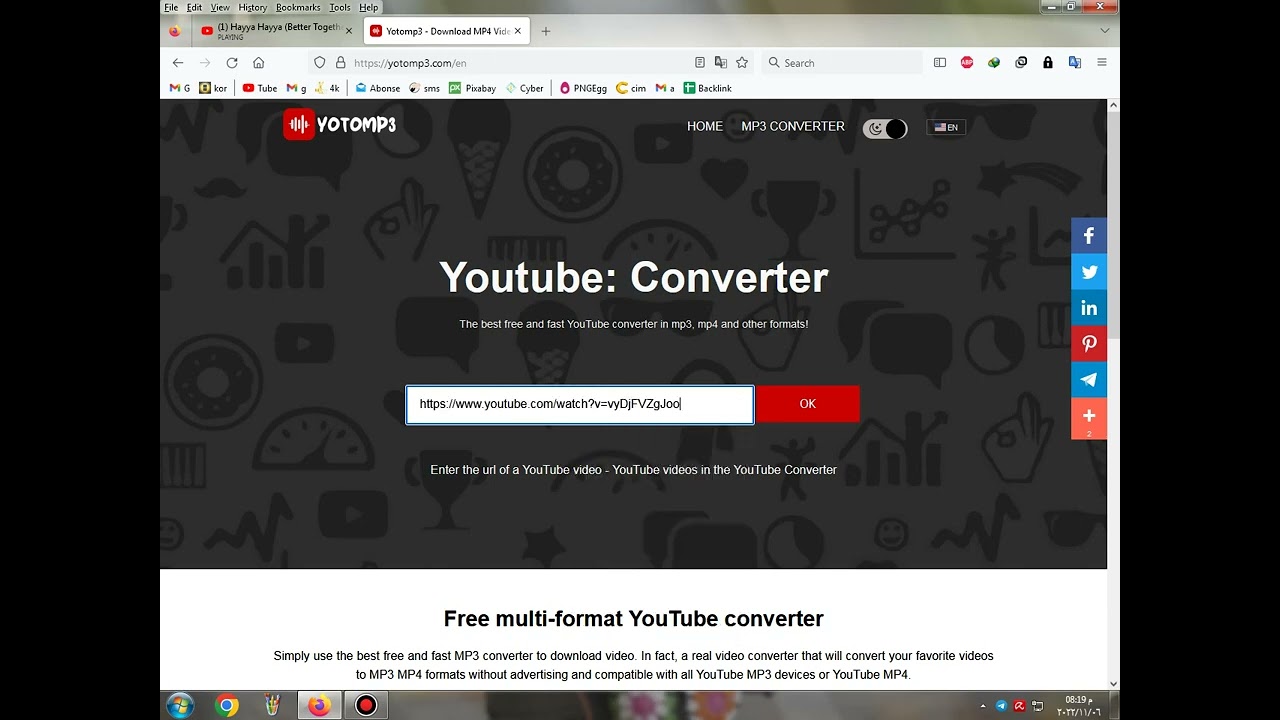Open Pixabay bookmark

[472, 88]
